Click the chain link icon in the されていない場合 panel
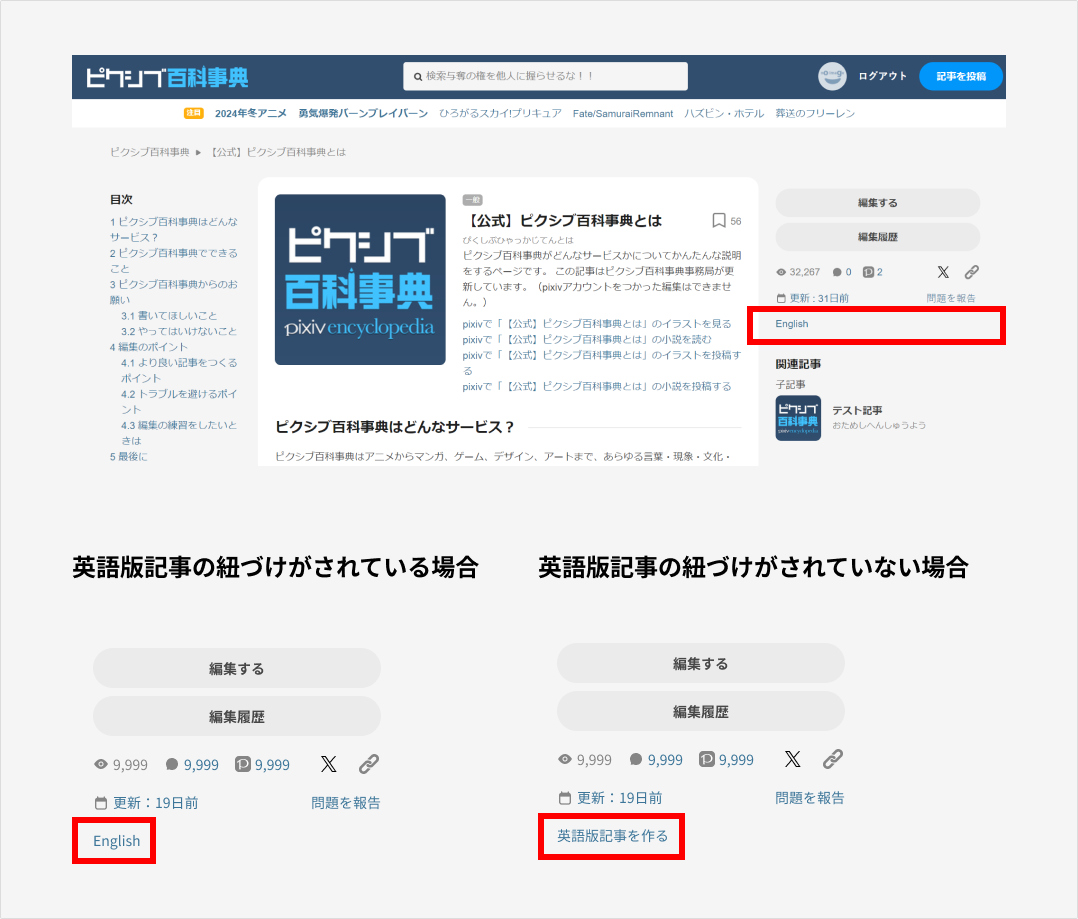Screen dimensions: 1078x919 [x=833, y=759]
